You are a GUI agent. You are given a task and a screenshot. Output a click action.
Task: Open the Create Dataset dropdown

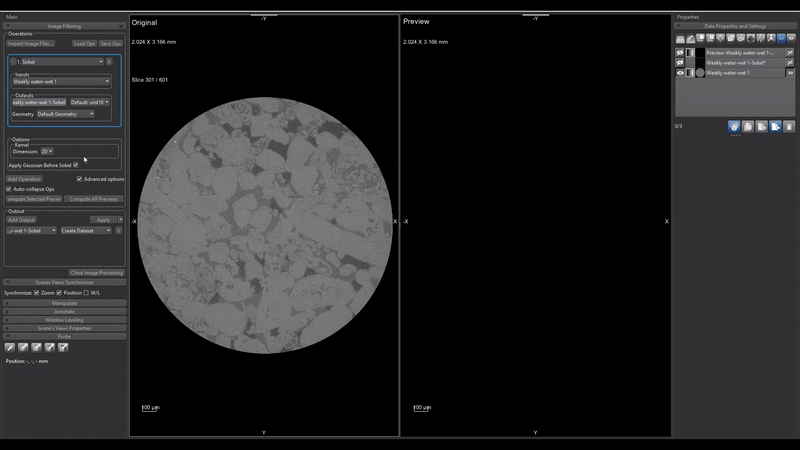pyautogui.click(x=86, y=231)
